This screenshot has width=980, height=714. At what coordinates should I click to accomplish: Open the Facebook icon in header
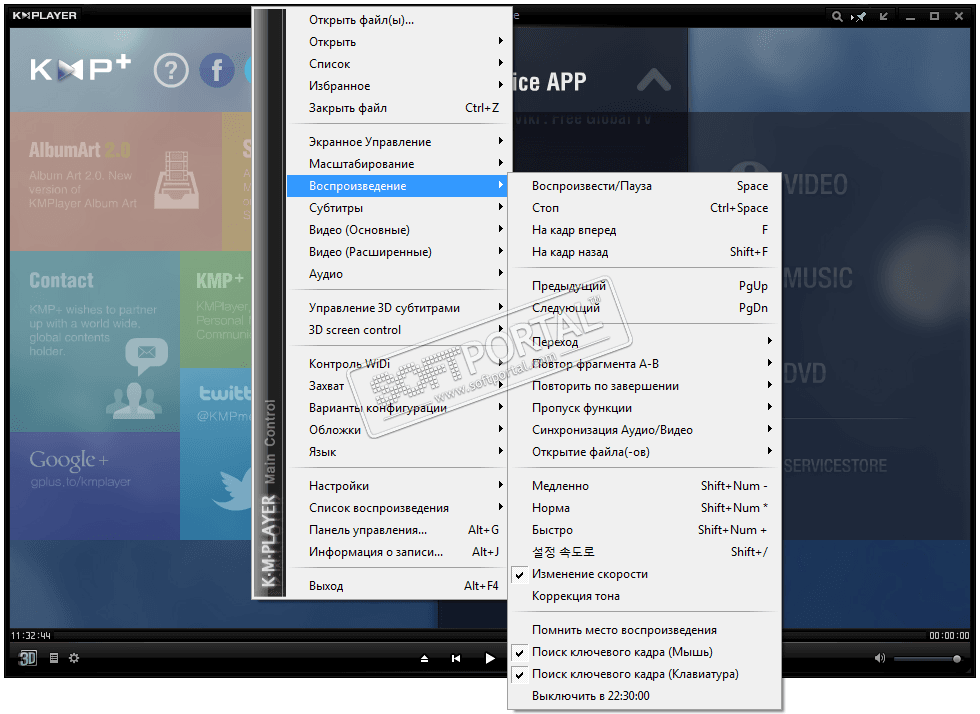click(217, 70)
